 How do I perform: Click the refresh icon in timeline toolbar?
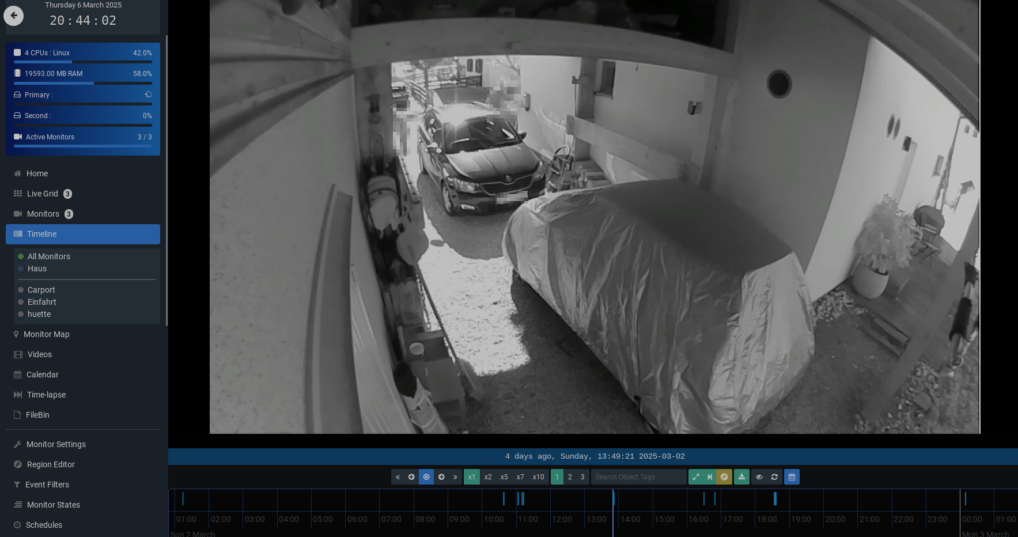pyautogui.click(x=774, y=477)
